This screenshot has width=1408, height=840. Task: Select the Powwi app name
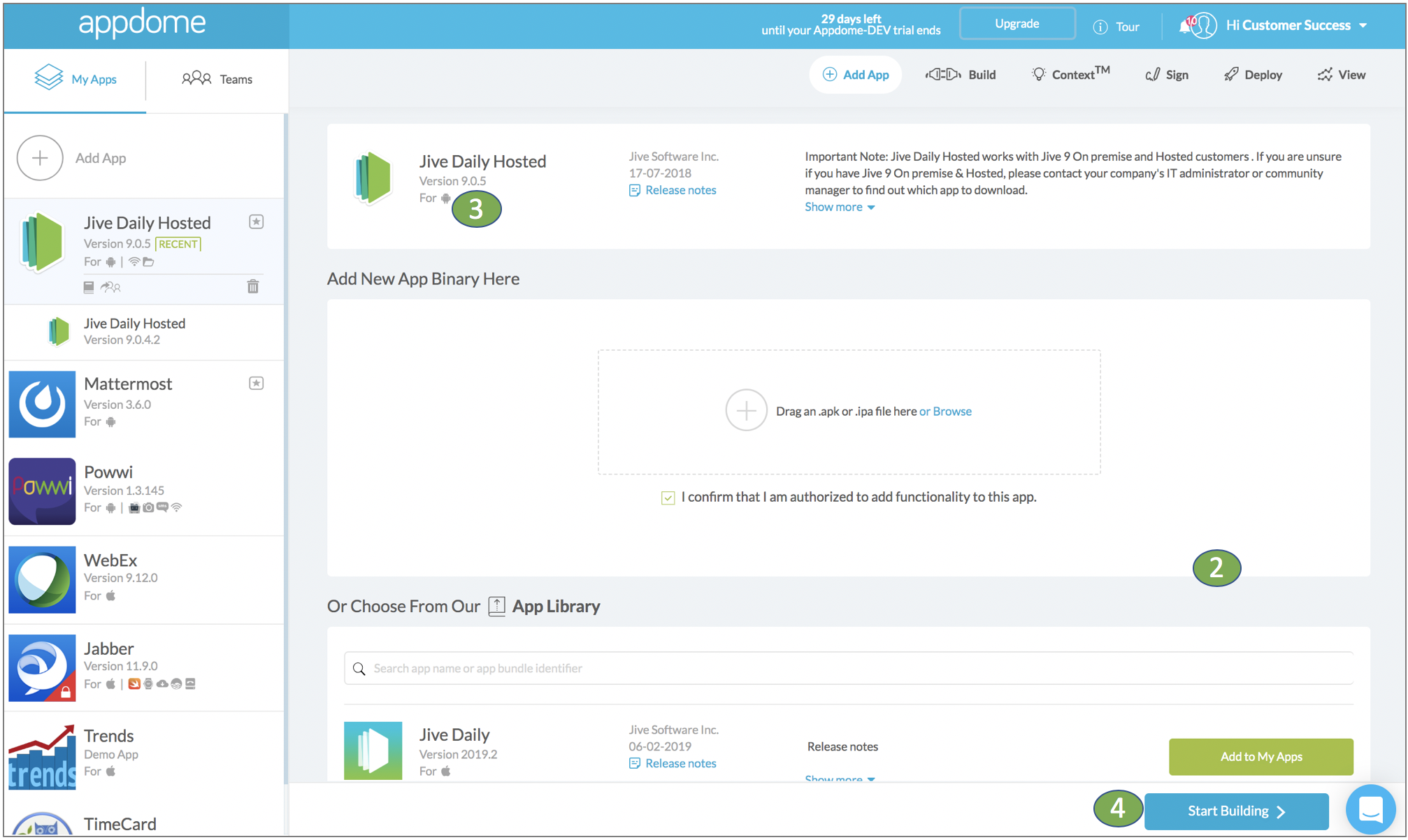(x=108, y=472)
